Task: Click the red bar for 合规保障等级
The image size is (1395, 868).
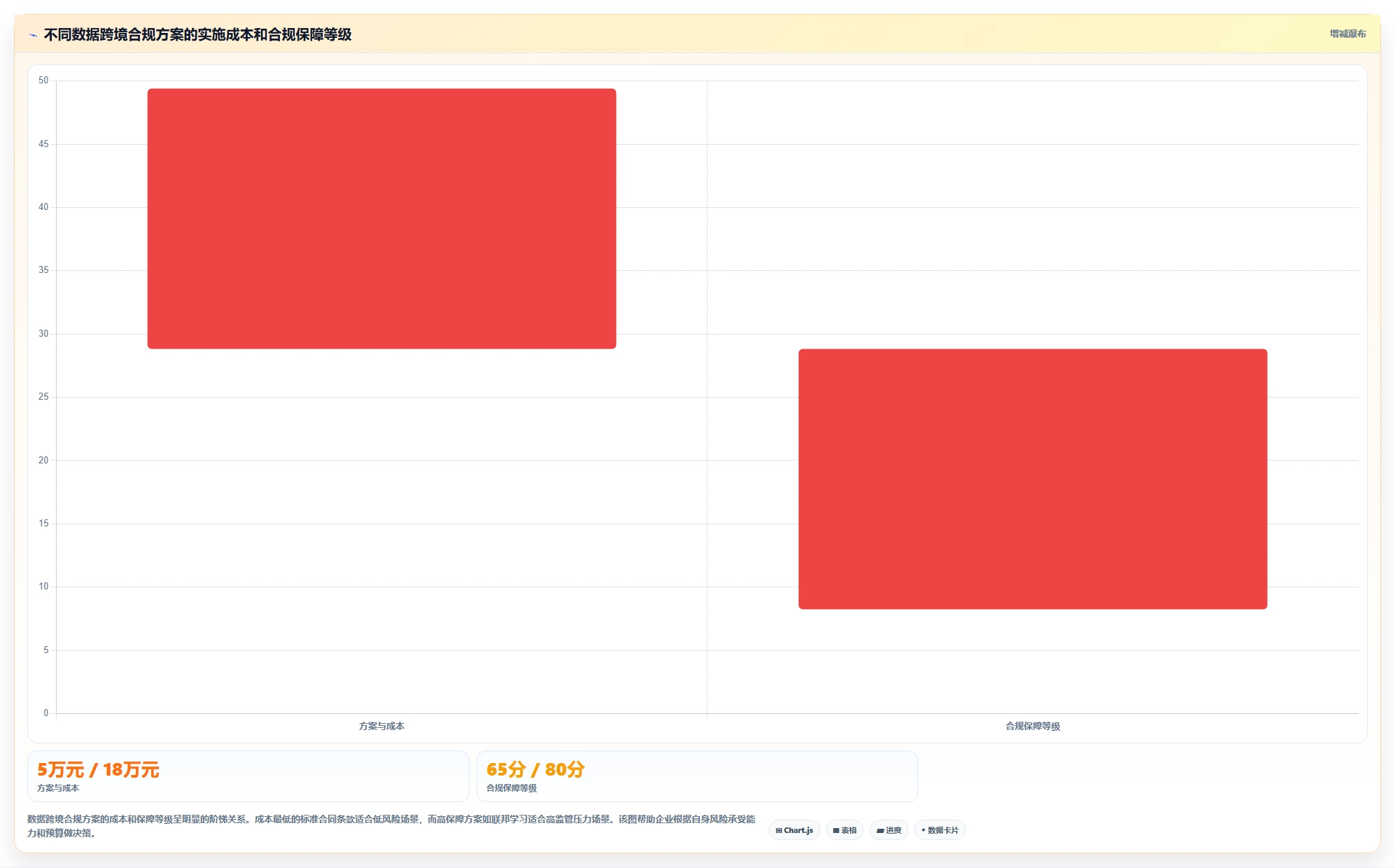Action: (x=1032, y=479)
